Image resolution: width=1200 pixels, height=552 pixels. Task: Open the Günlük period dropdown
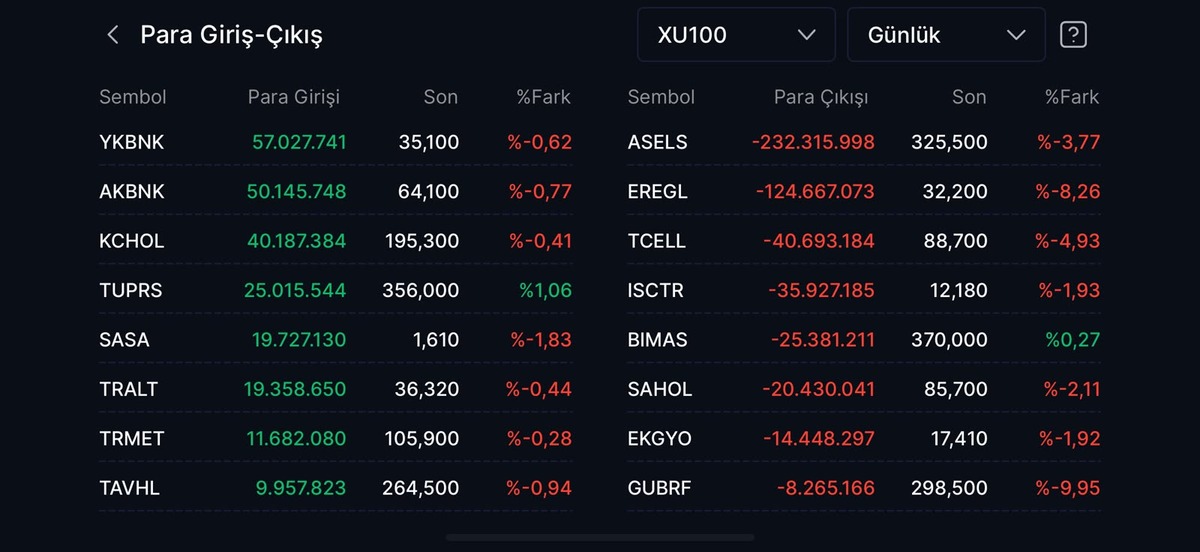point(946,35)
